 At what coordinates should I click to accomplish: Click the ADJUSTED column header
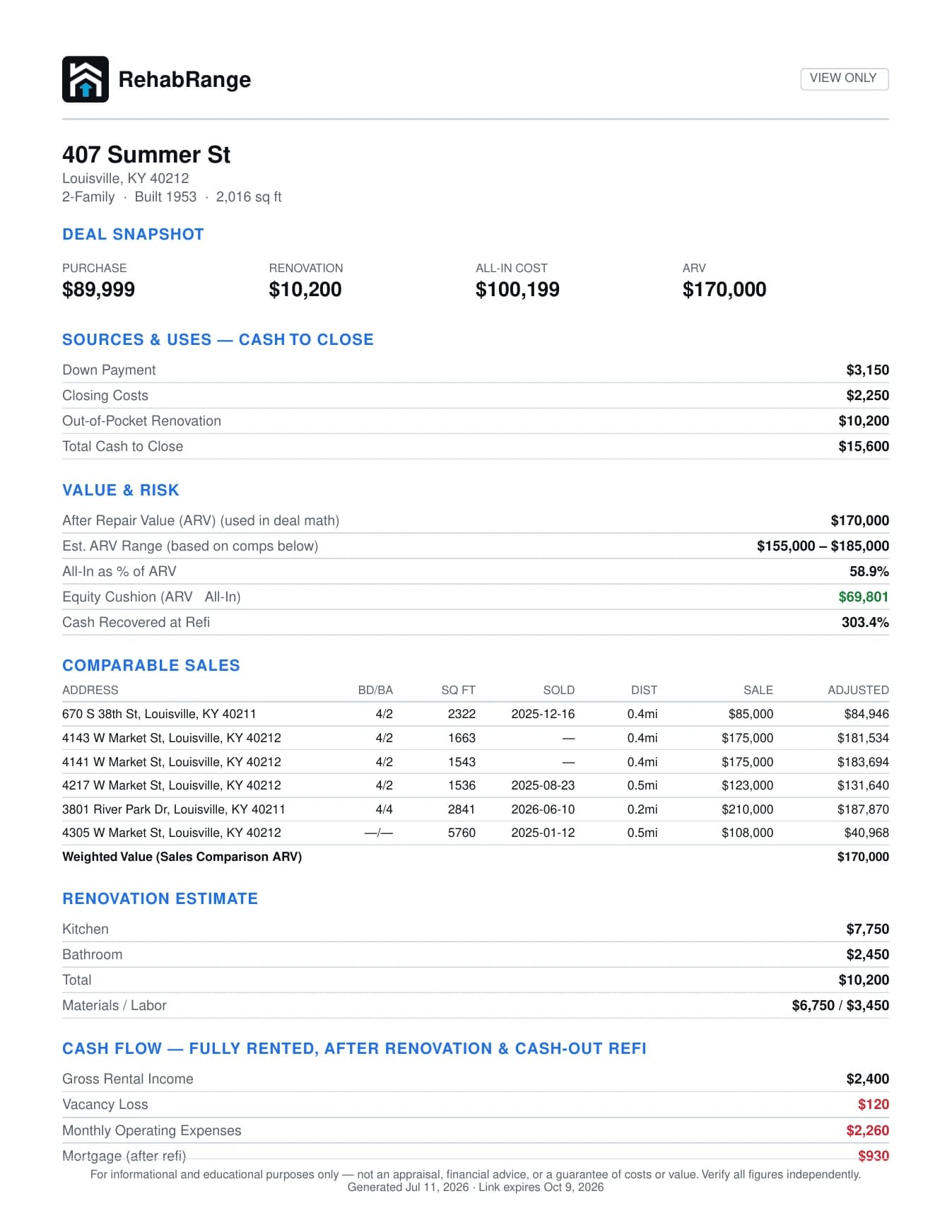click(x=858, y=690)
